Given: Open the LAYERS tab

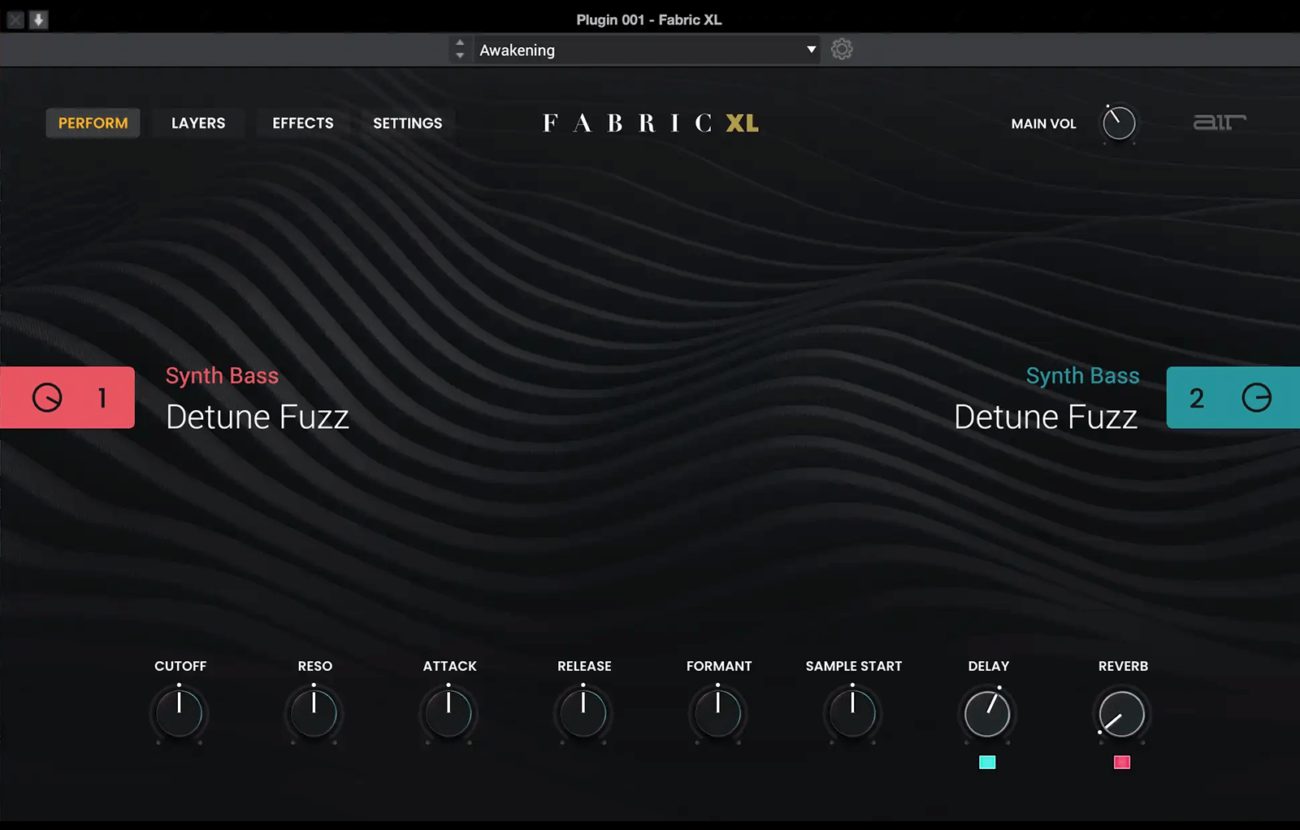Looking at the screenshot, I should pyautogui.click(x=198, y=123).
